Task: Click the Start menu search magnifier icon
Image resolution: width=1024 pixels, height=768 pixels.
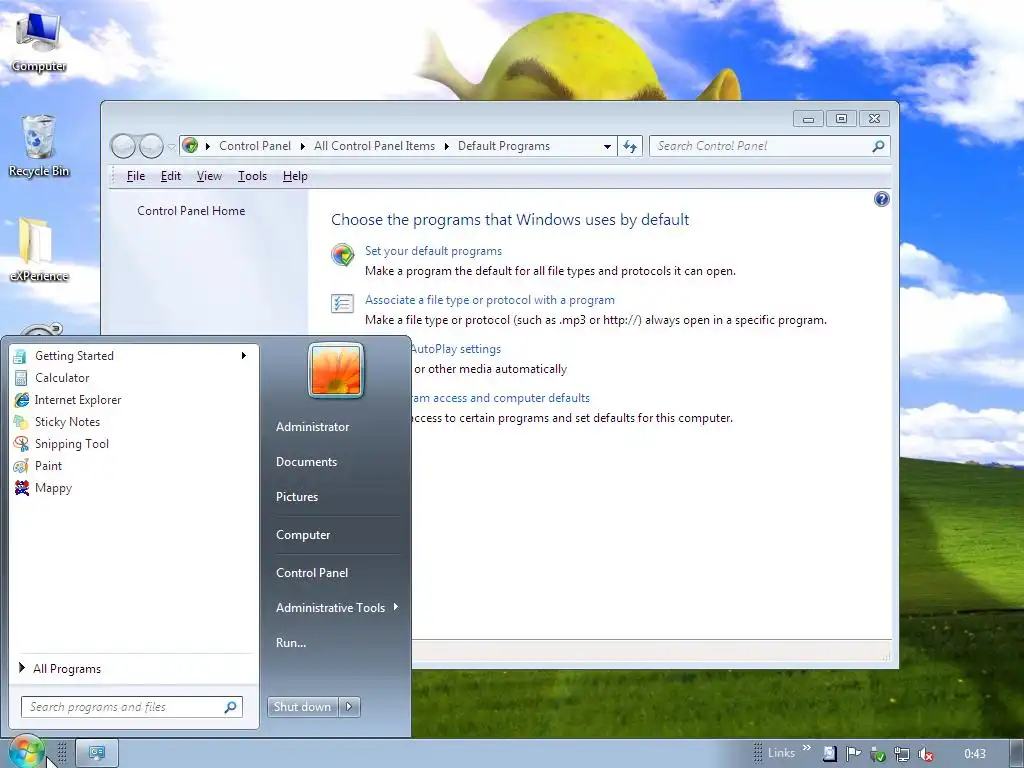Action: (x=231, y=707)
